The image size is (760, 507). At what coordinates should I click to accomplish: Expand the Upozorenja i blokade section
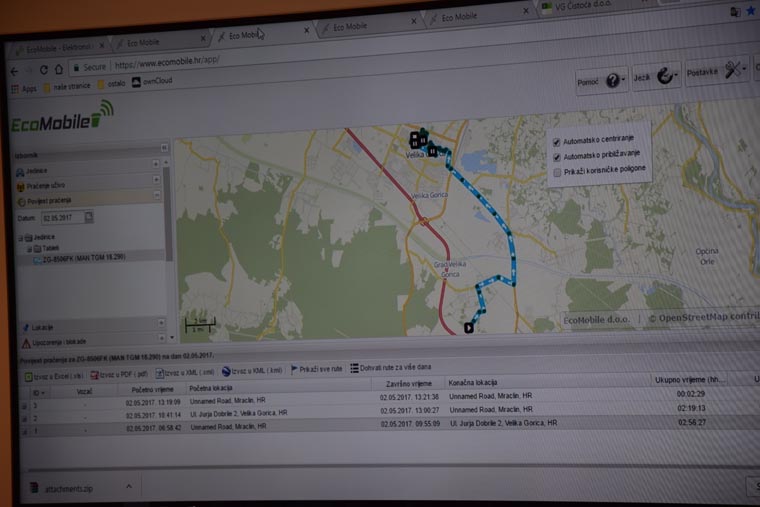pyautogui.click(x=161, y=337)
